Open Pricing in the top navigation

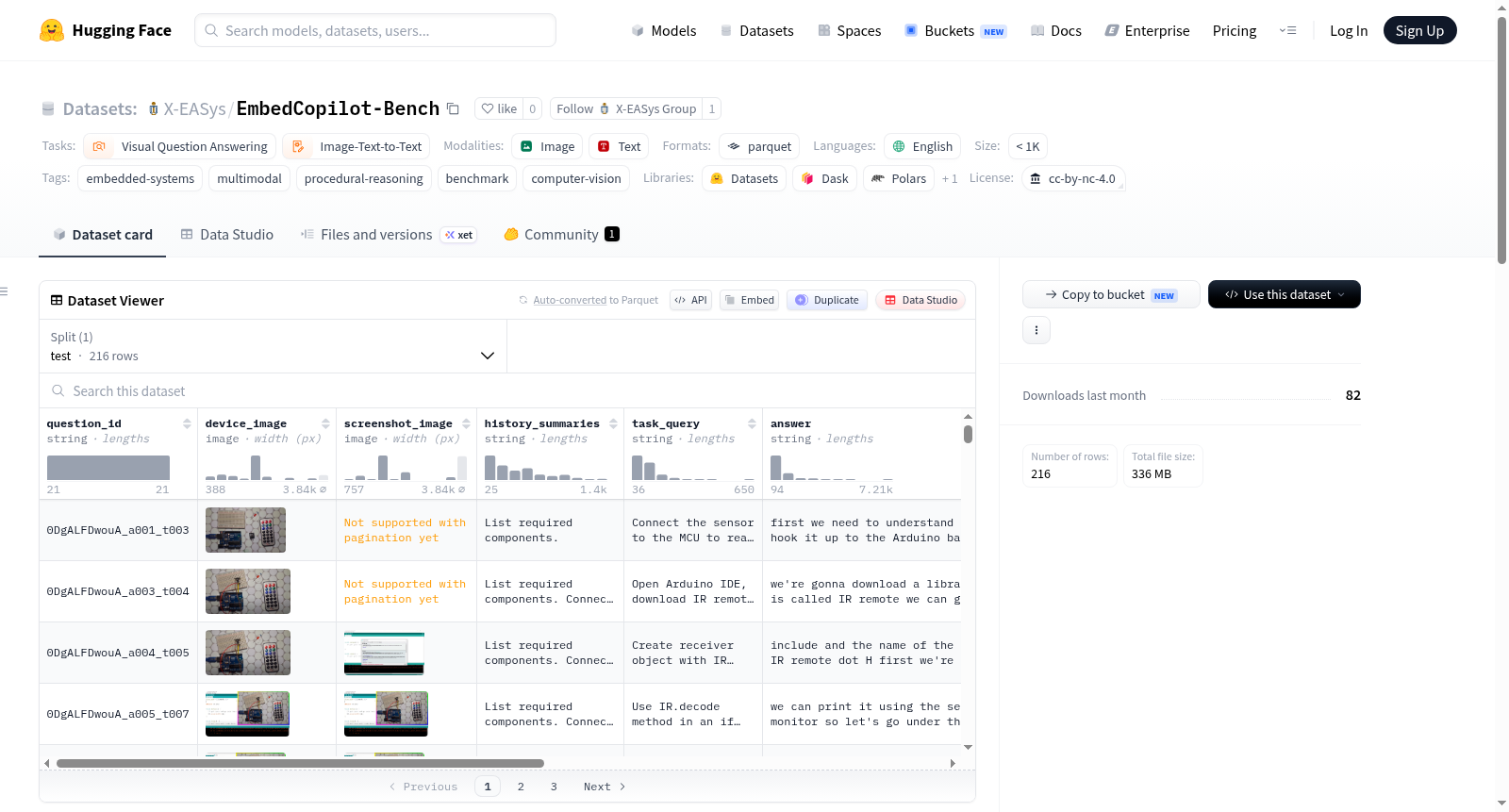(x=1235, y=30)
